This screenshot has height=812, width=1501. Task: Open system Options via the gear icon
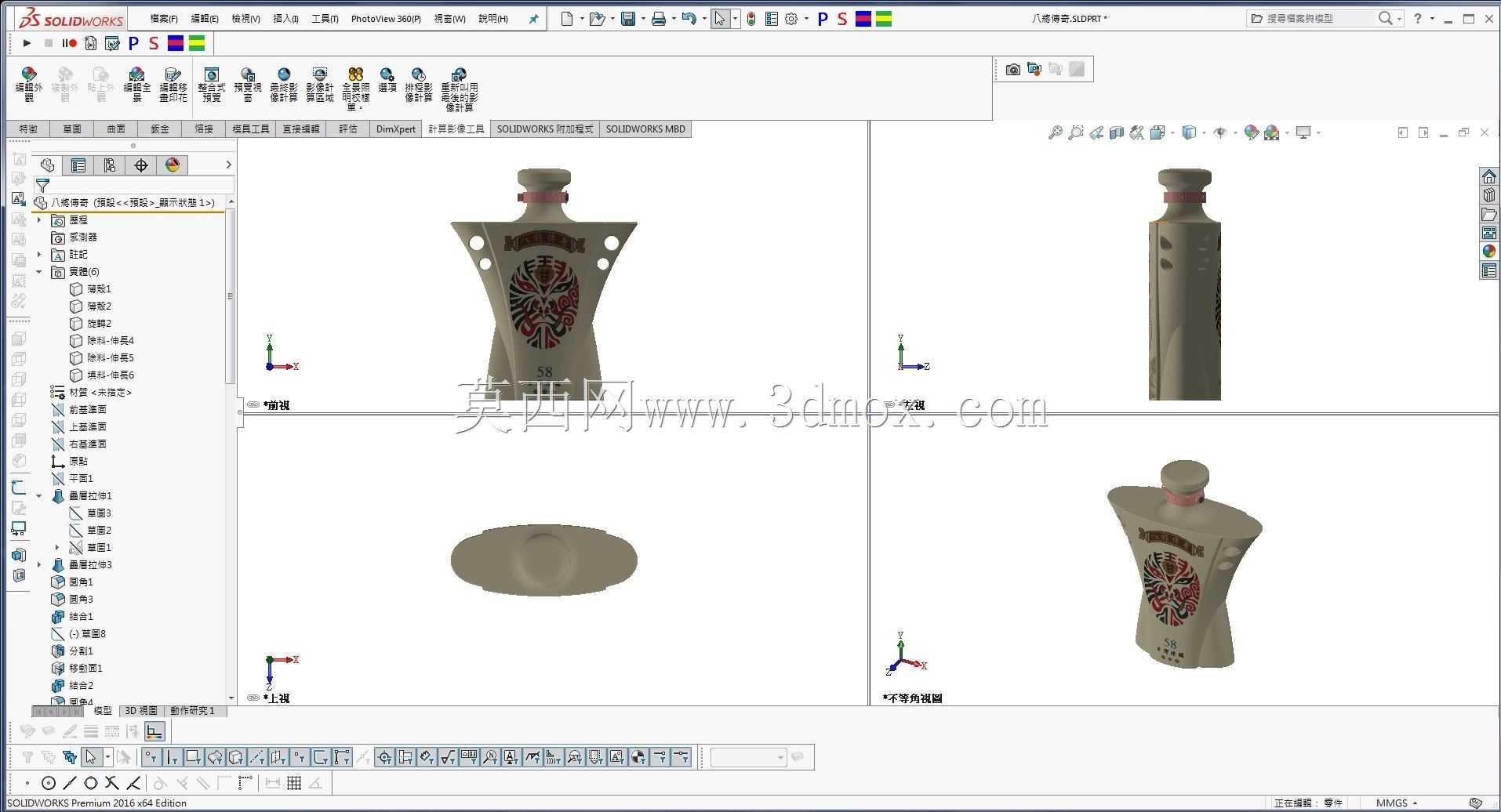tap(791, 19)
